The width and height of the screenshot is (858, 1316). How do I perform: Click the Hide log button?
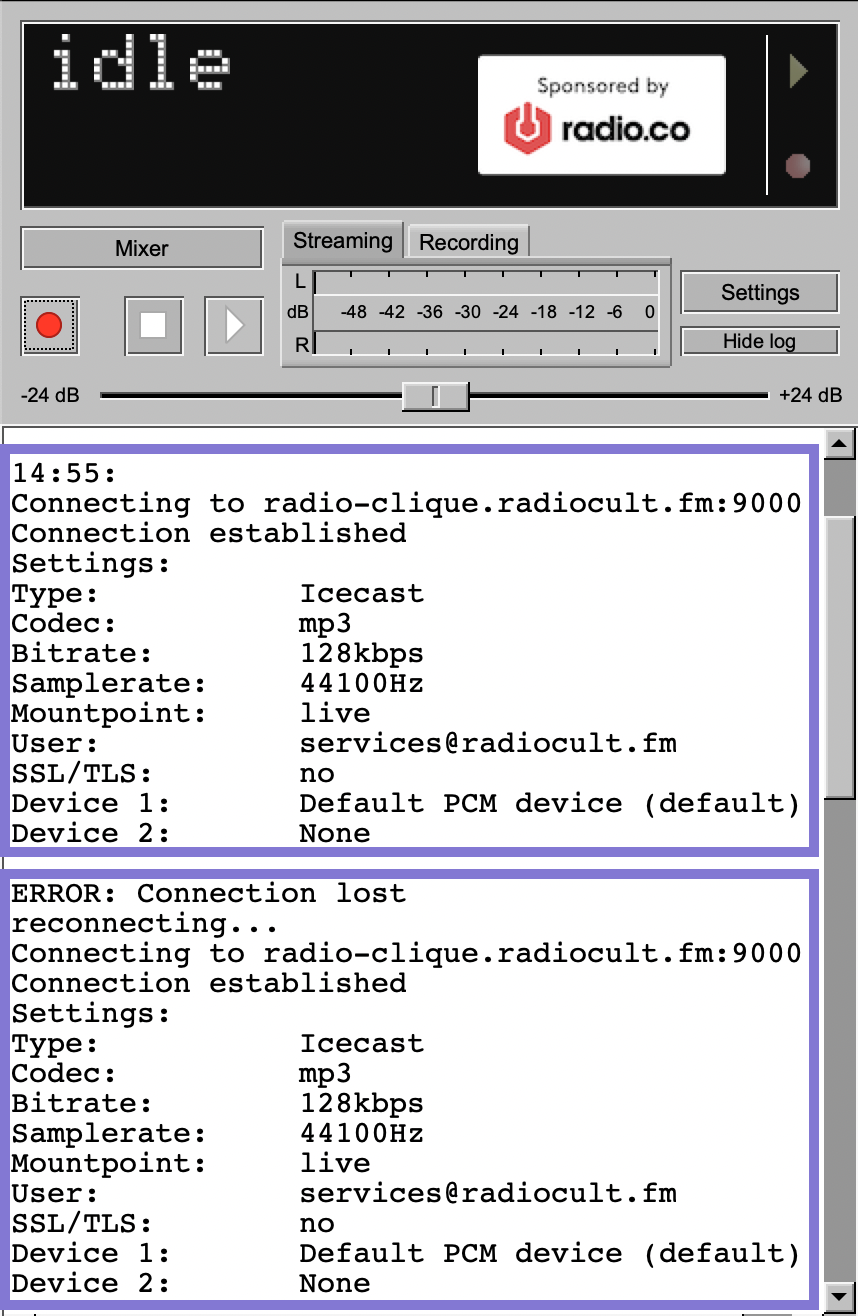[x=760, y=341]
